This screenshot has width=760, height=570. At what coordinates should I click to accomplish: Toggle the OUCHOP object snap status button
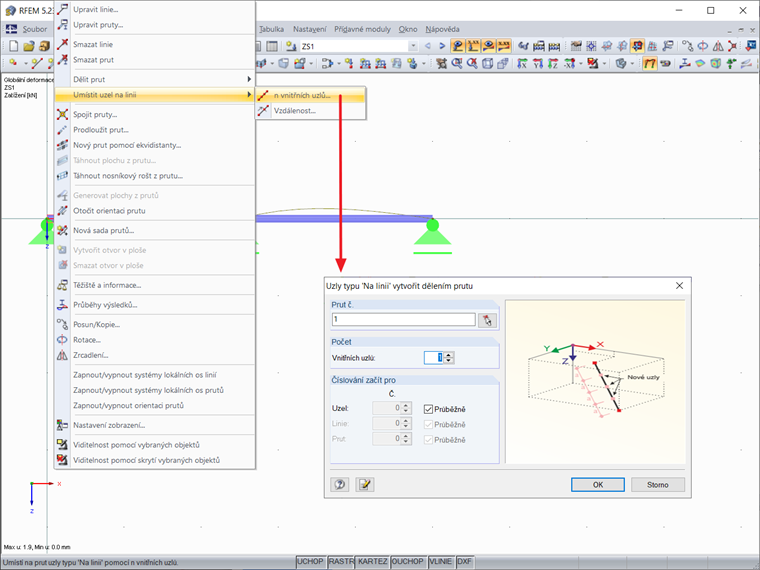tap(407, 561)
